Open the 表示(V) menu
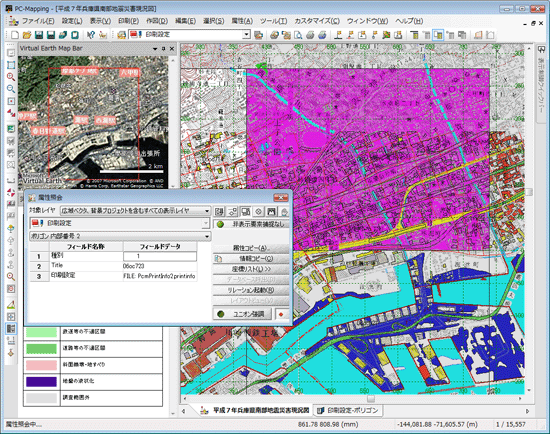The image size is (550, 434). (x=100, y=21)
